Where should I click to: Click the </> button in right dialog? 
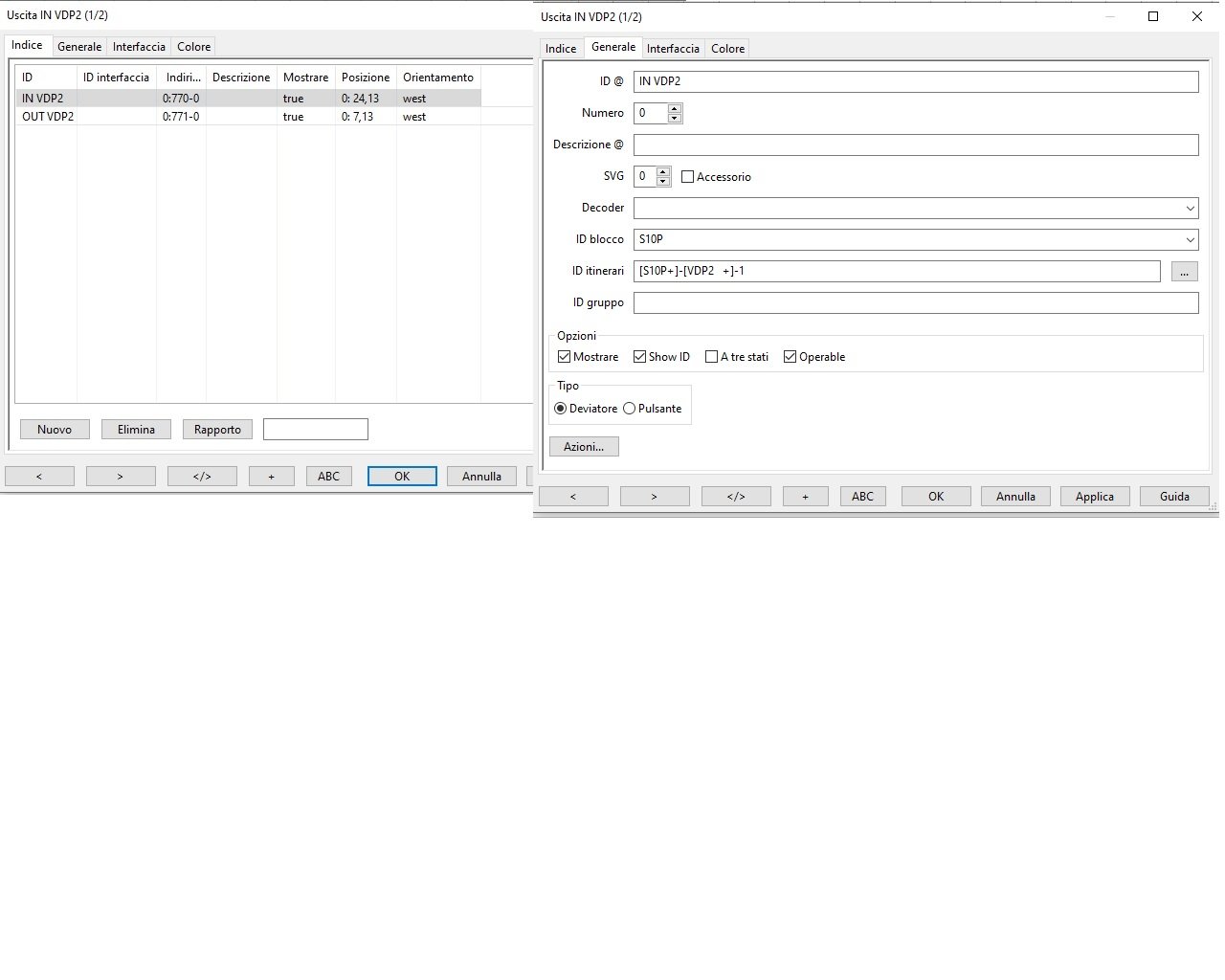click(736, 497)
